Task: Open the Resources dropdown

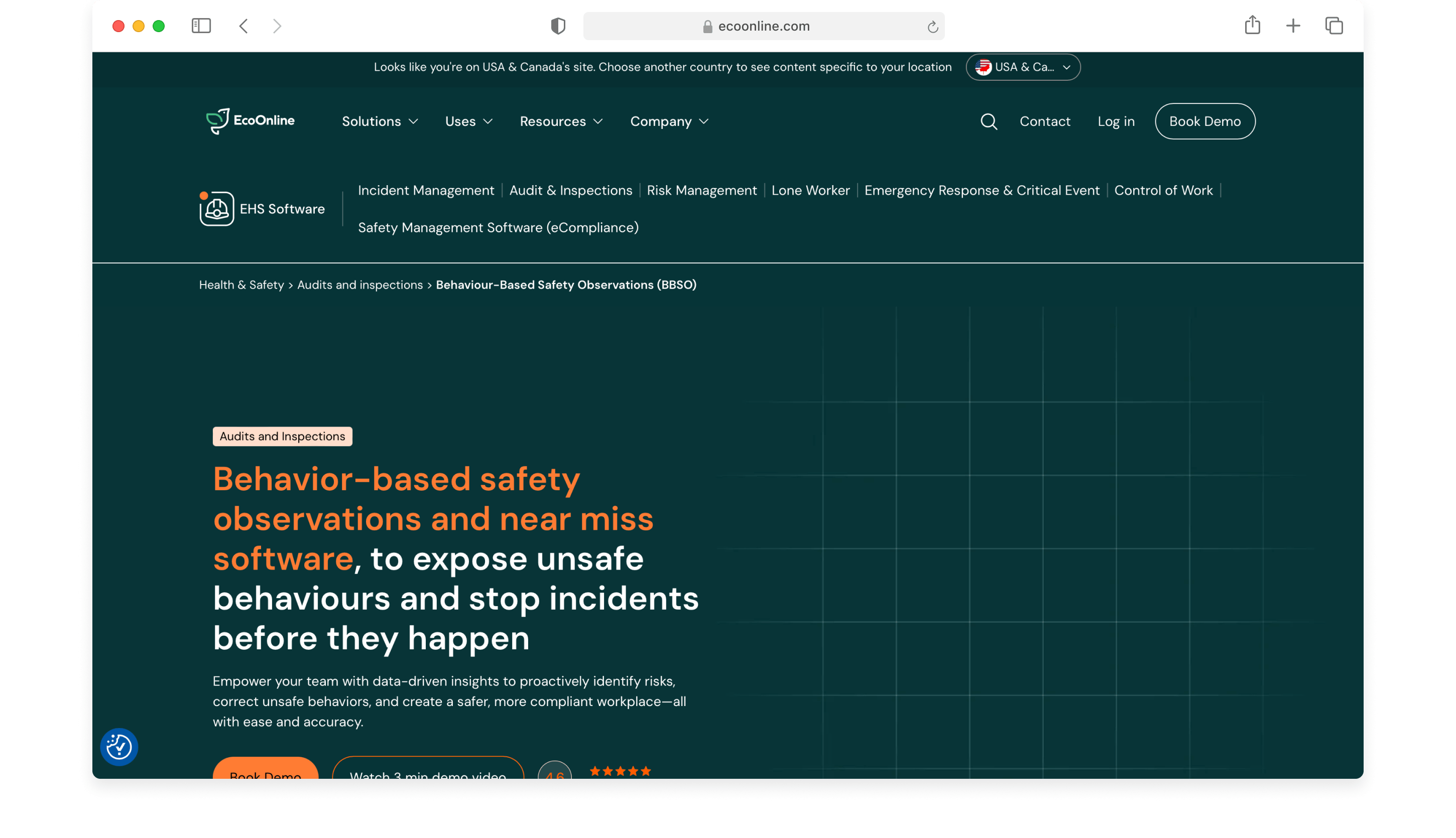Action: tap(561, 121)
